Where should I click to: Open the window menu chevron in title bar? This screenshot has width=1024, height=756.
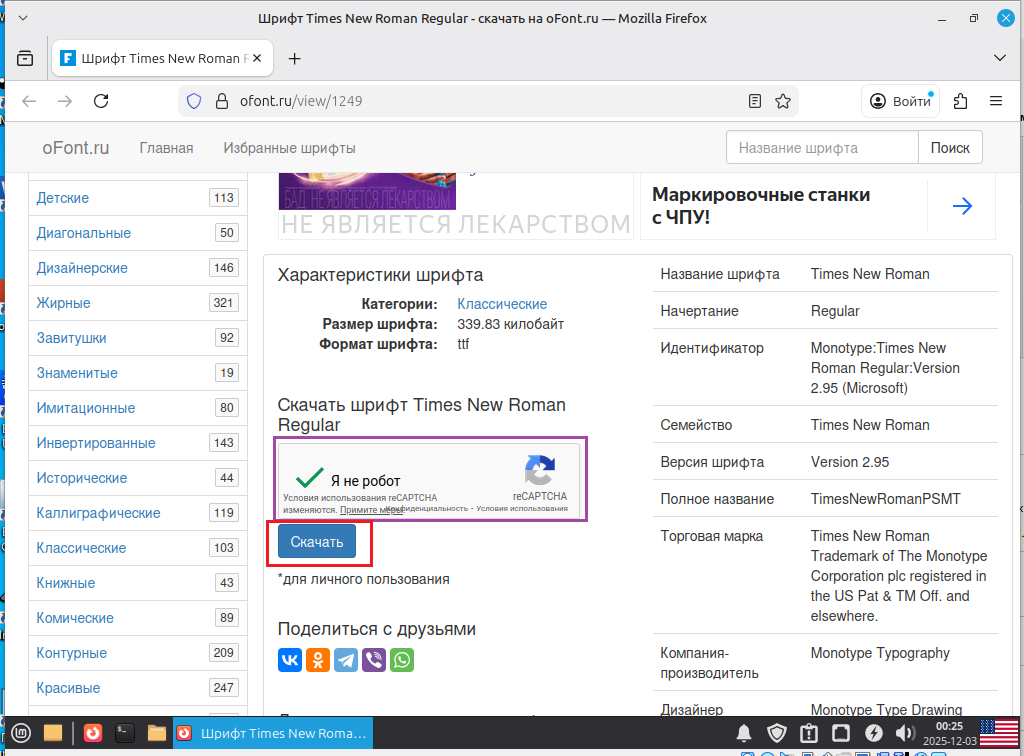tap(23, 18)
